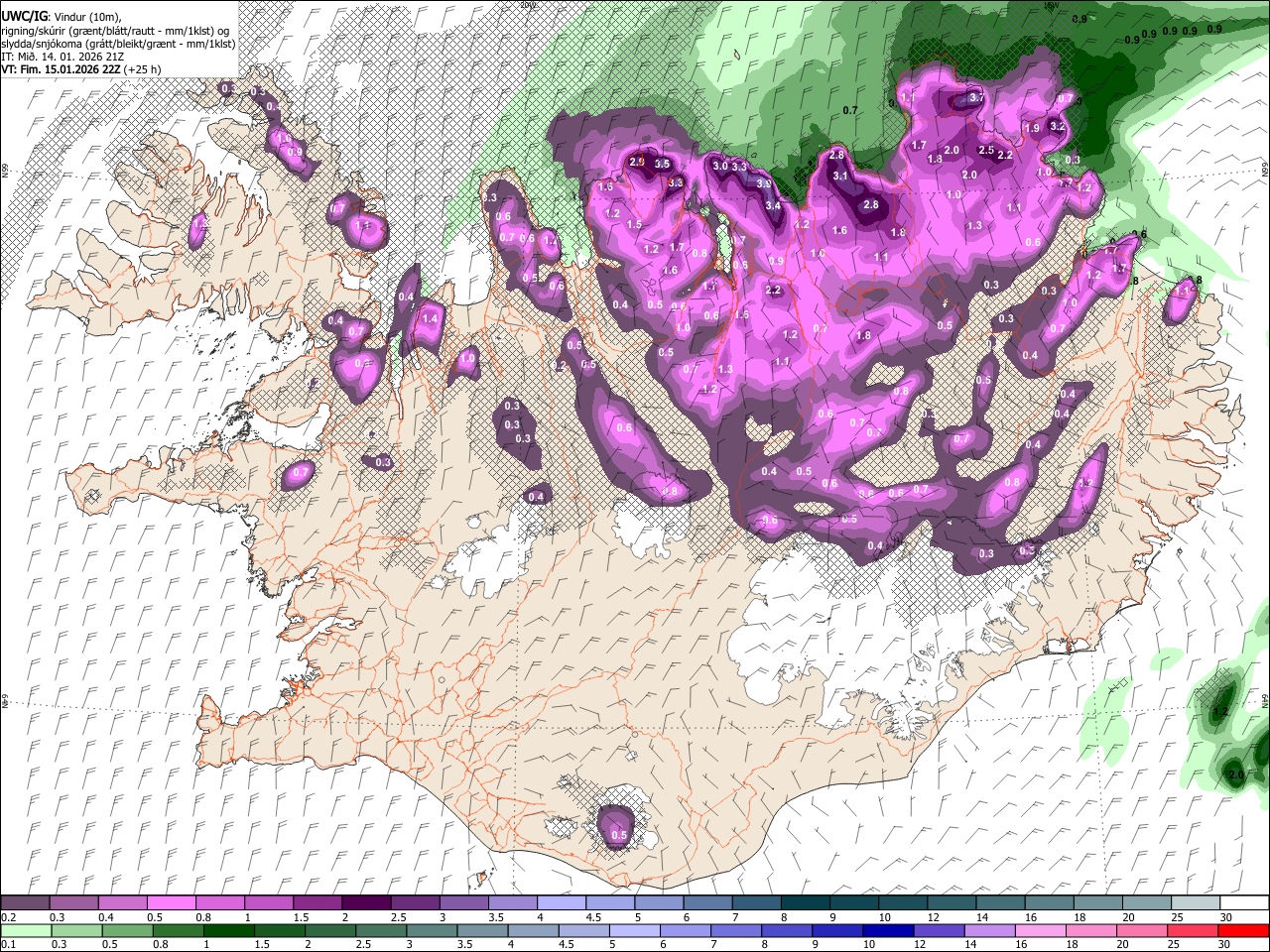The image size is (1270, 952).
Task: Pick the lightest green rain swatch between 0.1 and 0.3
Action: [x=25, y=930]
